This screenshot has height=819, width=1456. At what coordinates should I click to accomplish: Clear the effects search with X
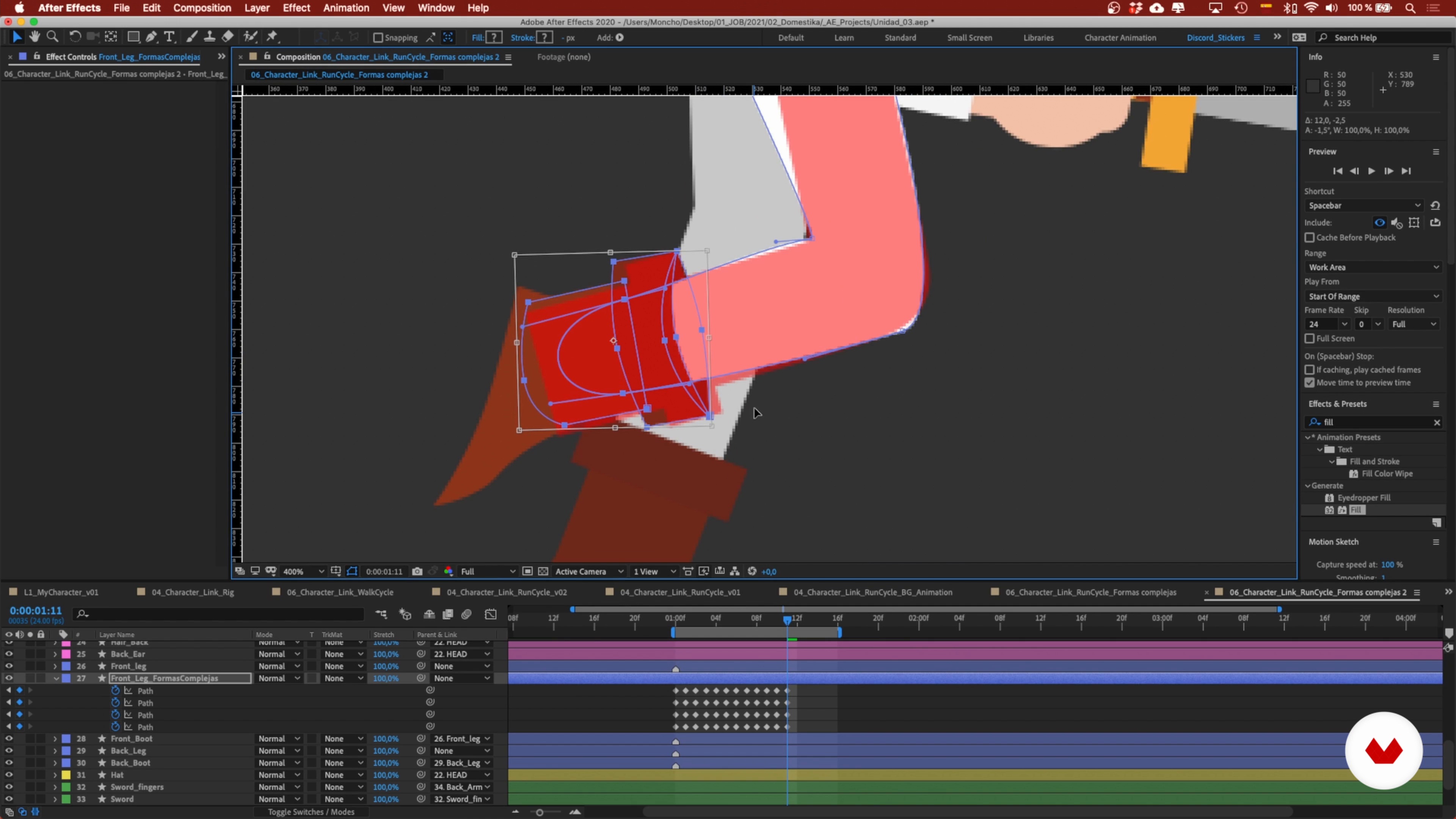[x=1436, y=422]
